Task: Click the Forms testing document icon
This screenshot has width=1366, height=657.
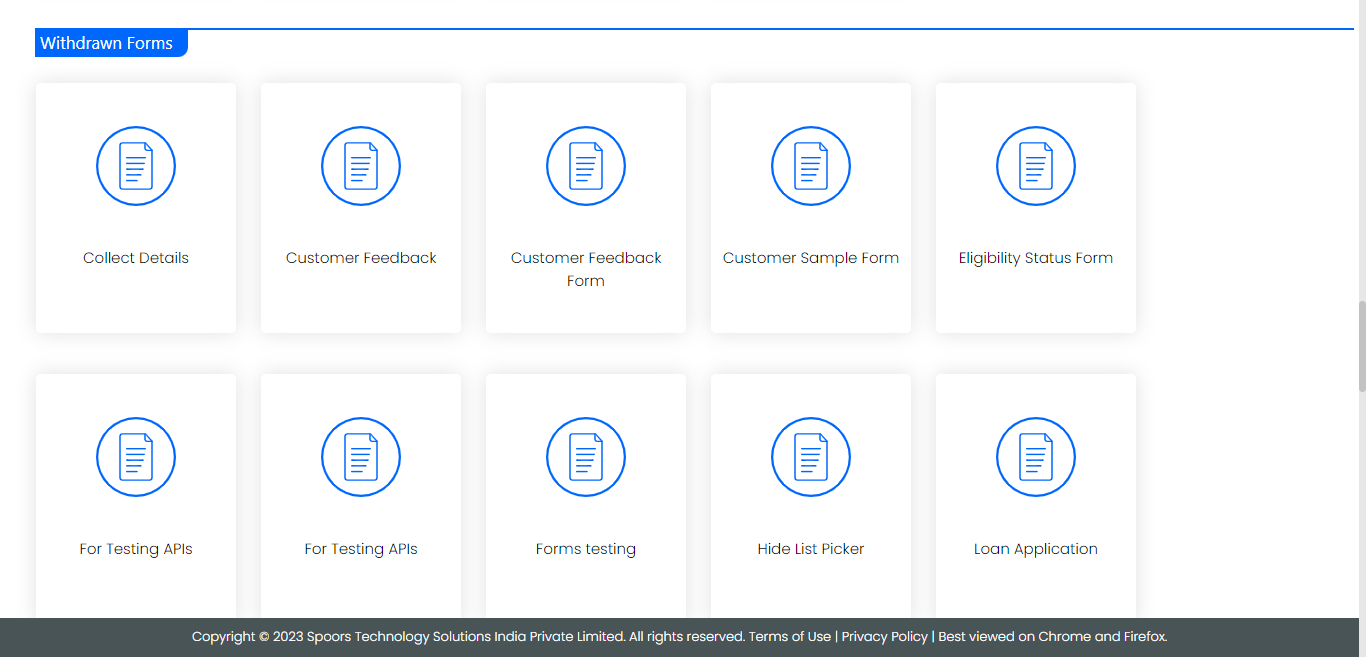Action: point(586,457)
